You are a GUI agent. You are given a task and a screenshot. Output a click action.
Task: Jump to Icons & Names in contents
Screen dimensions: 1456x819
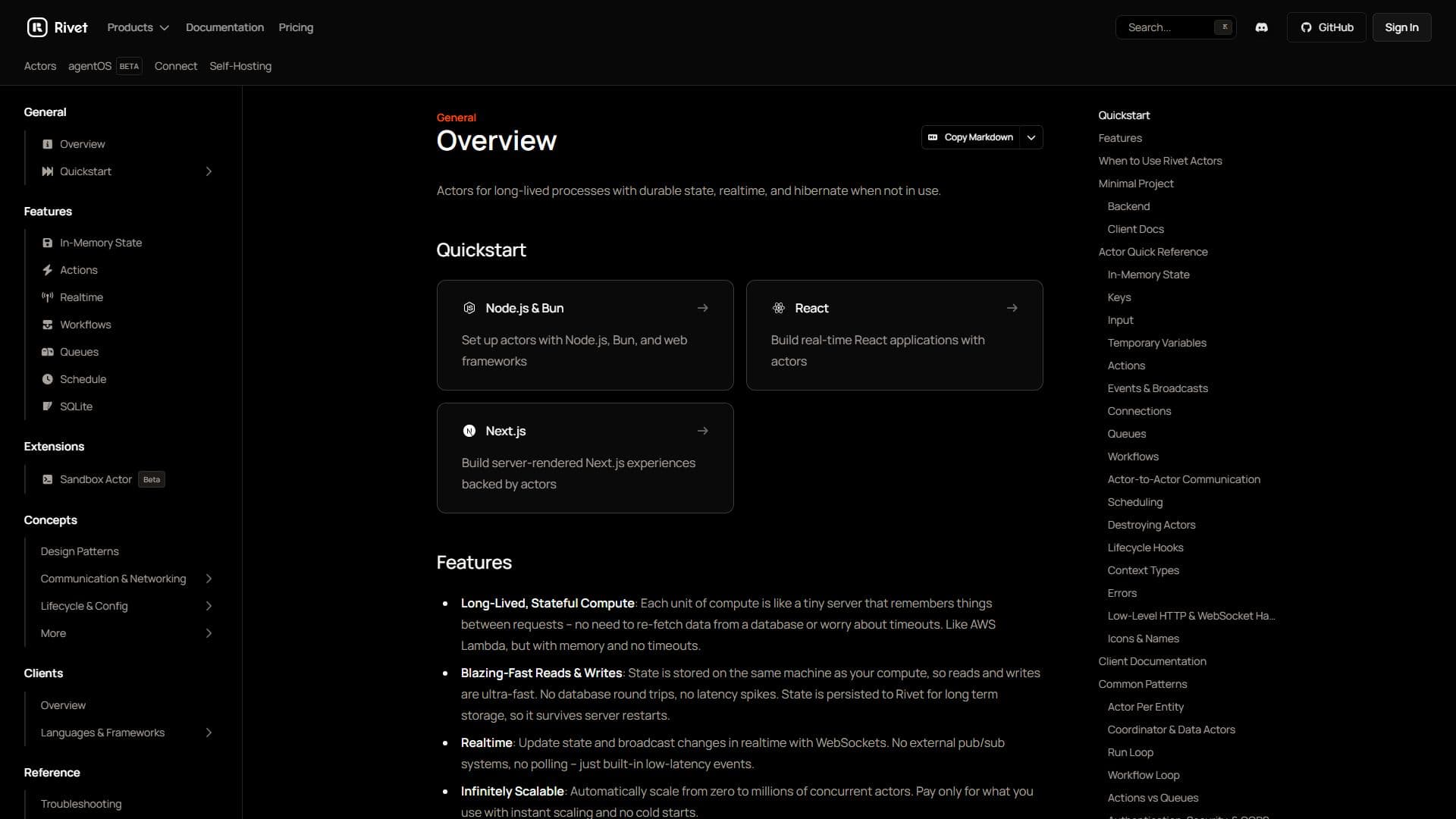(1143, 639)
